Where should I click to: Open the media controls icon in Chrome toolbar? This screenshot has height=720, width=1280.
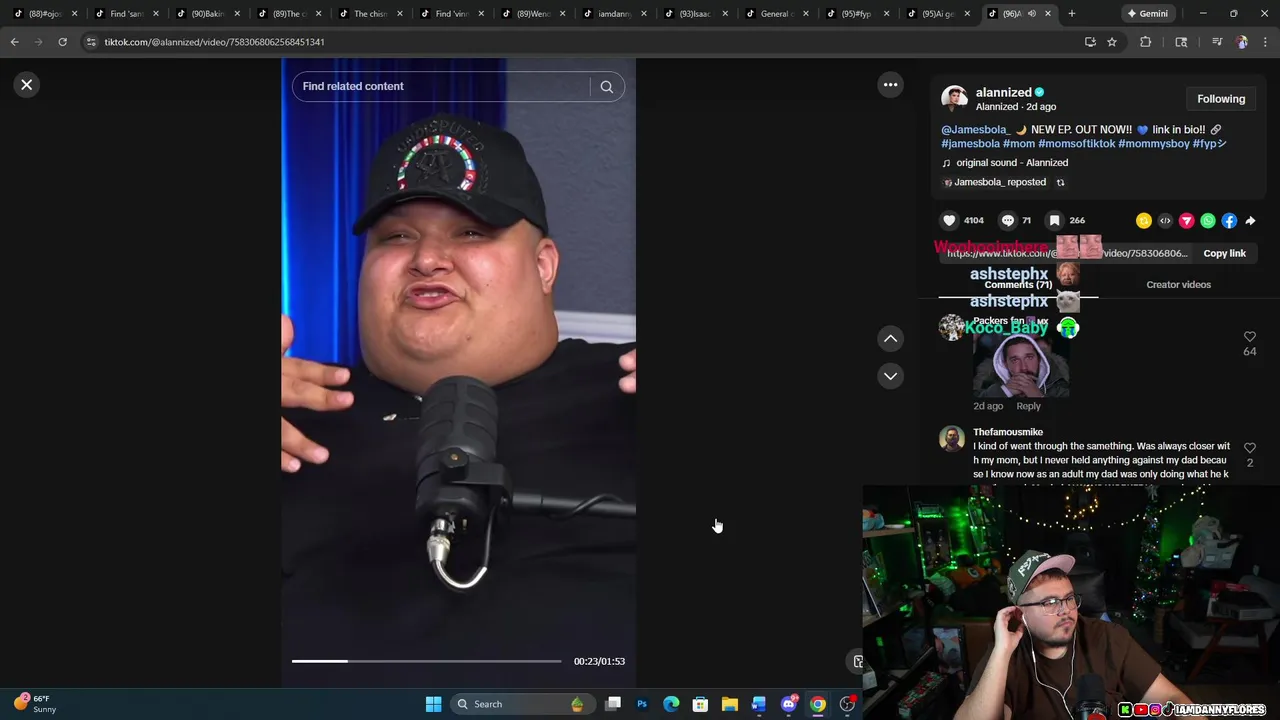coord(1216,42)
